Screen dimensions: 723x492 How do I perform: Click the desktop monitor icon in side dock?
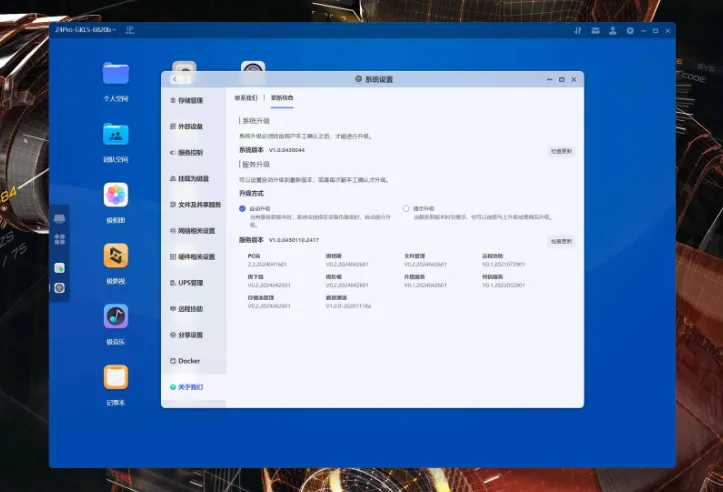pyautogui.click(x=59, y=219)
